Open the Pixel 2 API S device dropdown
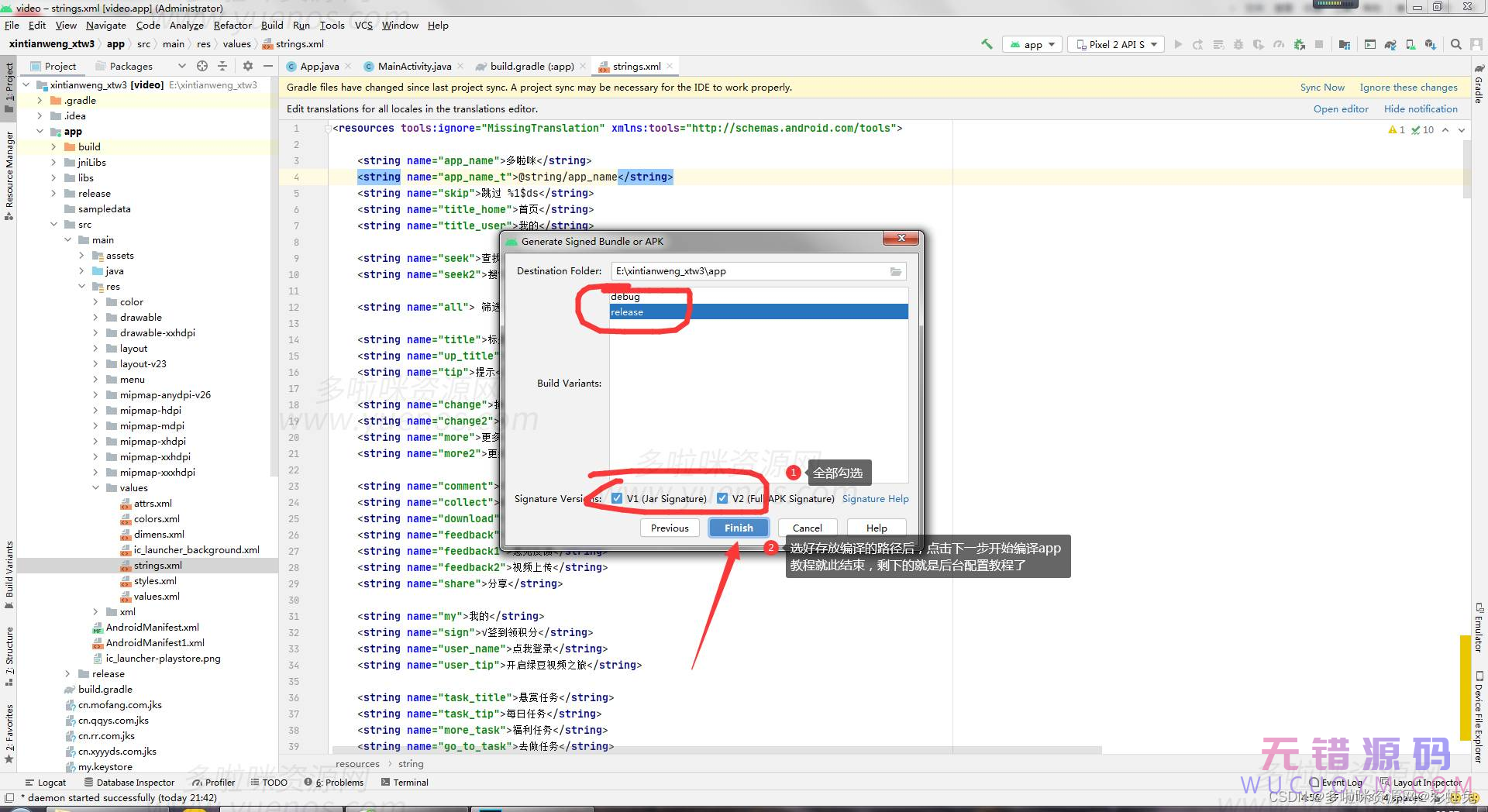1488x812 pixels. (x=1115, y=44)
